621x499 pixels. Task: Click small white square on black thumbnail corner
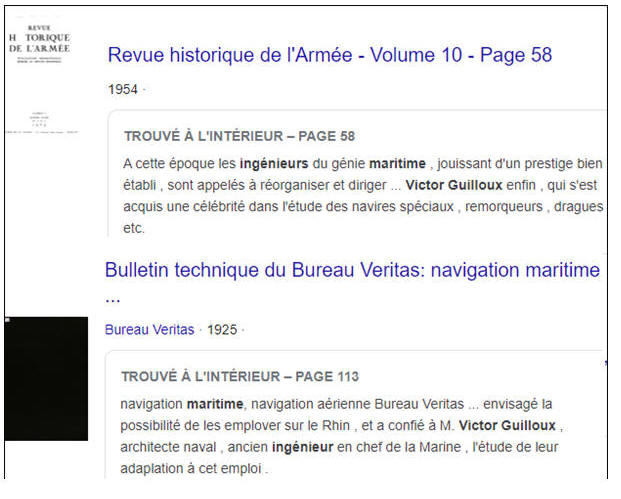(7, 320)
